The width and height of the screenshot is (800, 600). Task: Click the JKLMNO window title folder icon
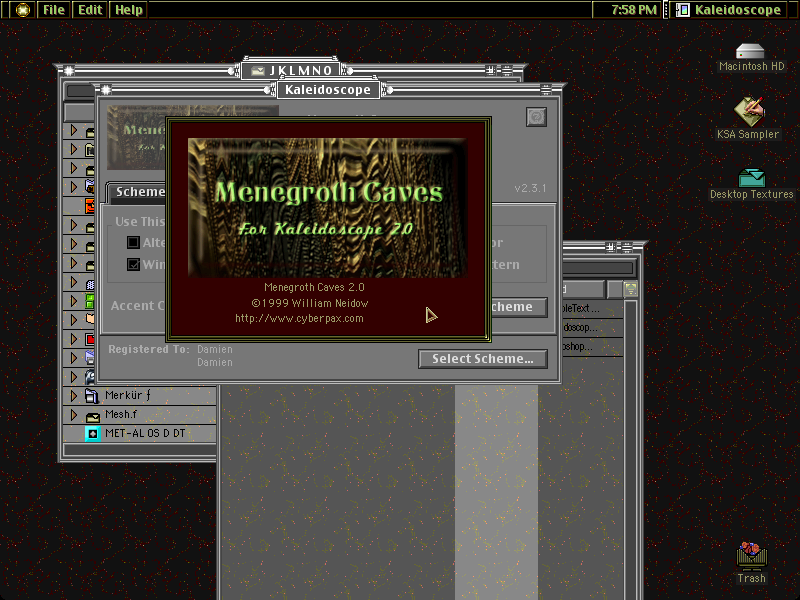pos(258,70)
